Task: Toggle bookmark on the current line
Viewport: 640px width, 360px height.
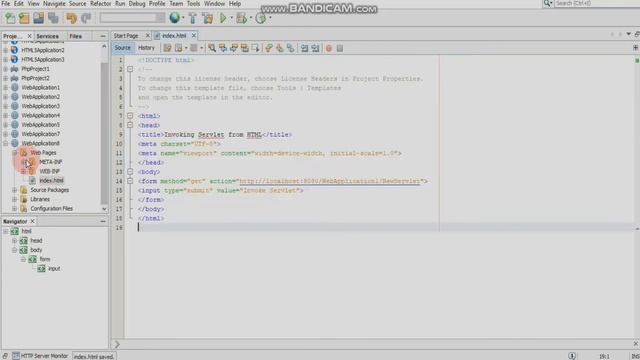Action: pyautogui.click(x=291, y=48)
